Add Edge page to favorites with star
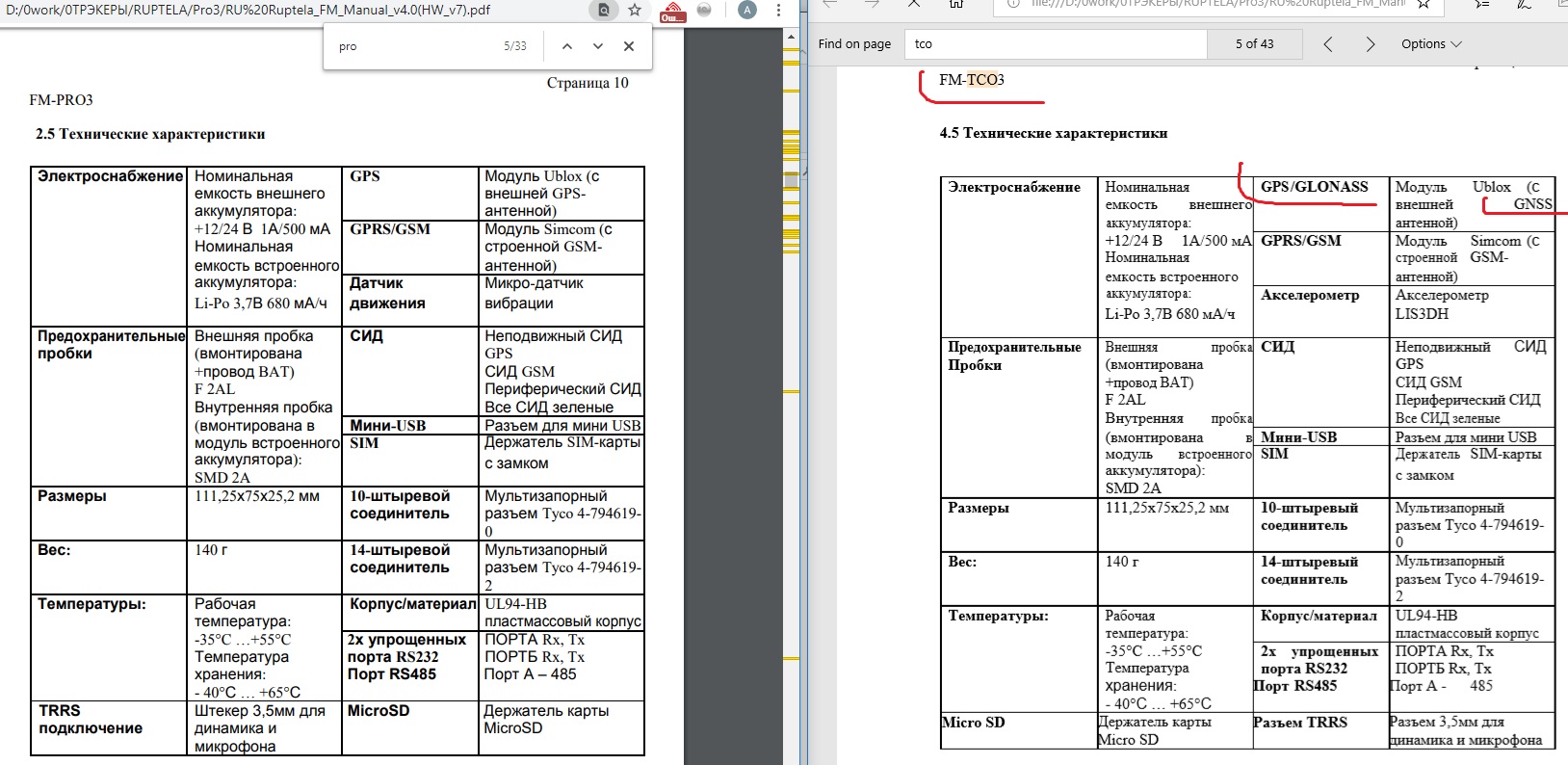 click(x=1424, y=4)
